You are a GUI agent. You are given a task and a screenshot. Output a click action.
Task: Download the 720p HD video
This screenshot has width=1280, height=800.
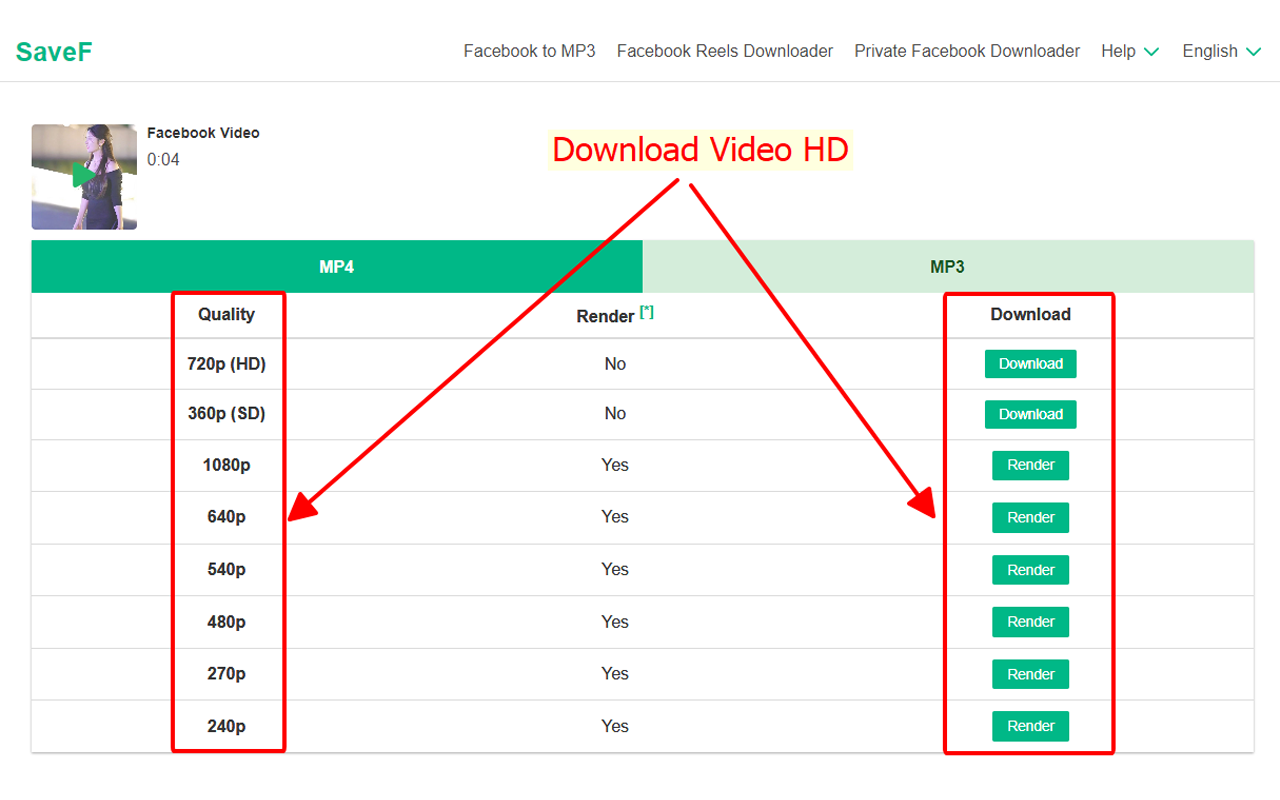[1030, 364]
